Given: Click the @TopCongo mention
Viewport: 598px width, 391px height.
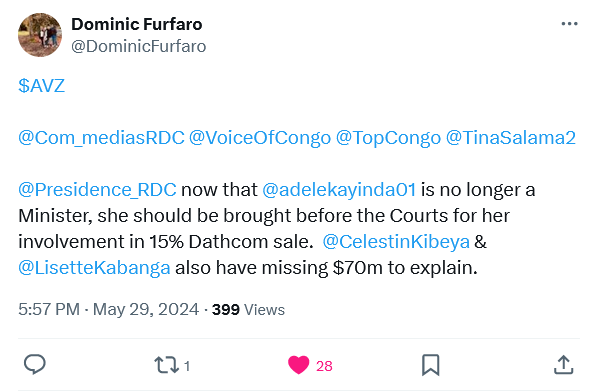Looking at the screenshot, I should 388,138.
